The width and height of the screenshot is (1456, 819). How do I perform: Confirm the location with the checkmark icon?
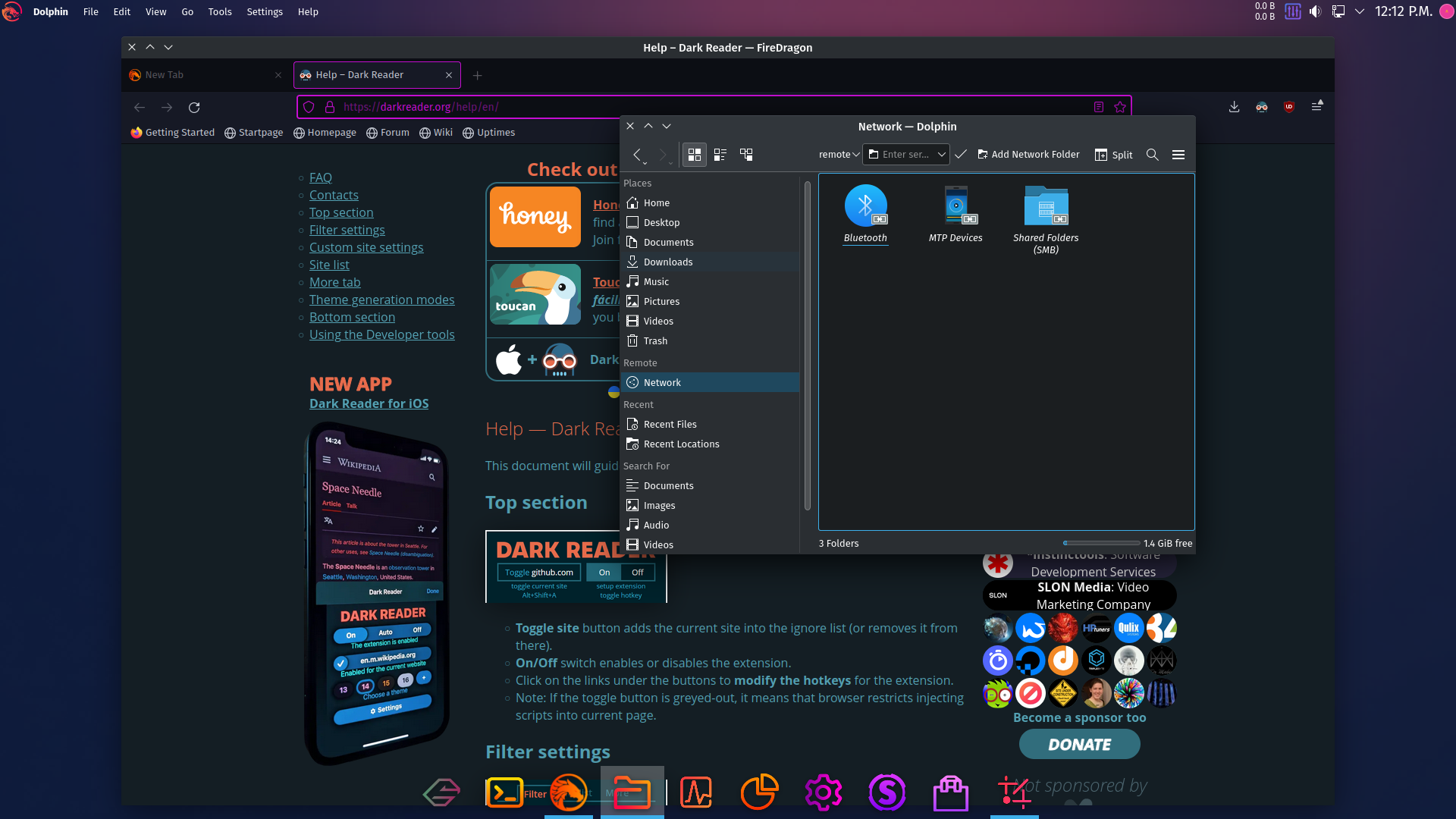[961, 155]
